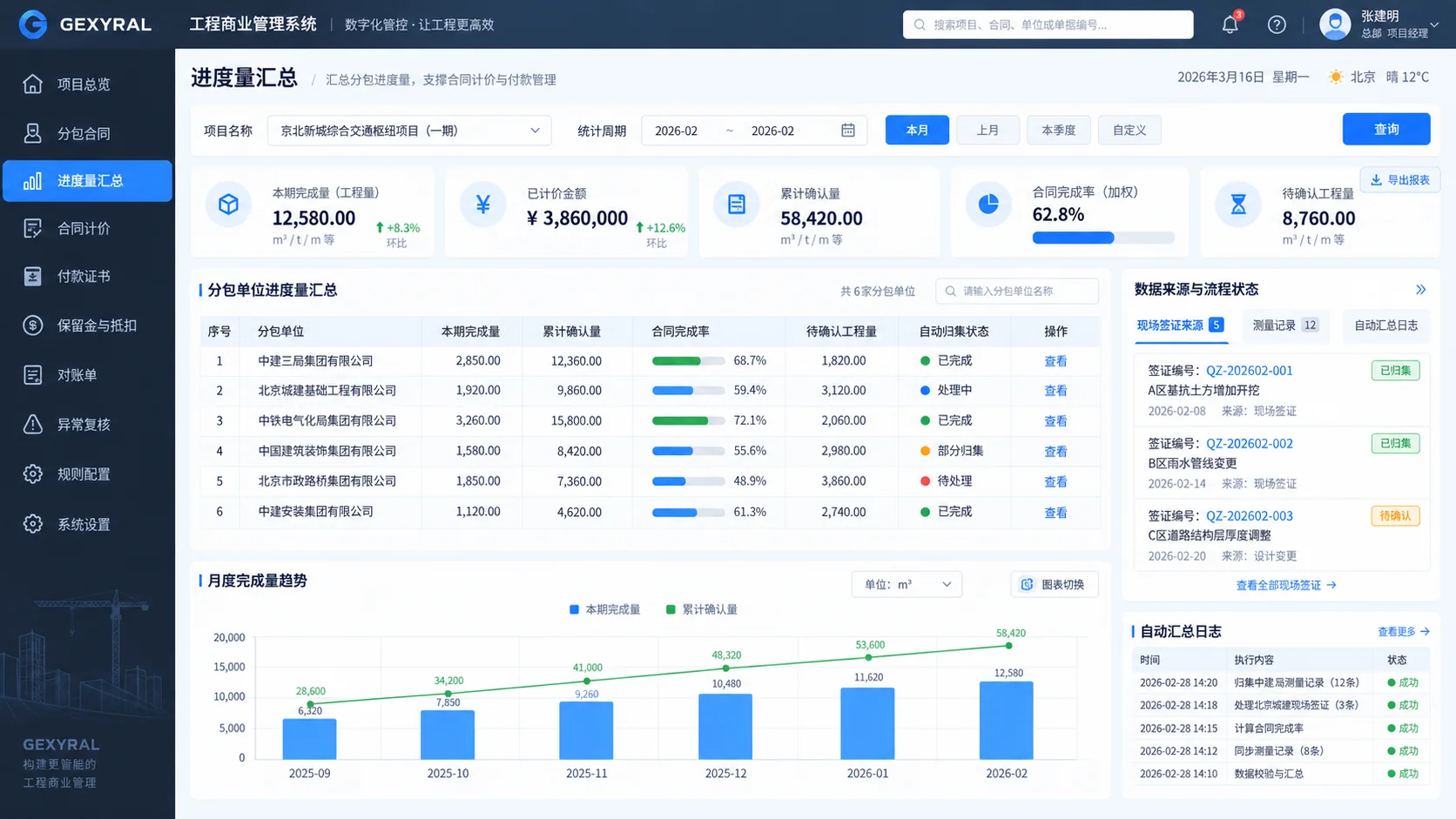
Task: Click the document icon on 累计确认量 card
Action: tap(737, 205)
